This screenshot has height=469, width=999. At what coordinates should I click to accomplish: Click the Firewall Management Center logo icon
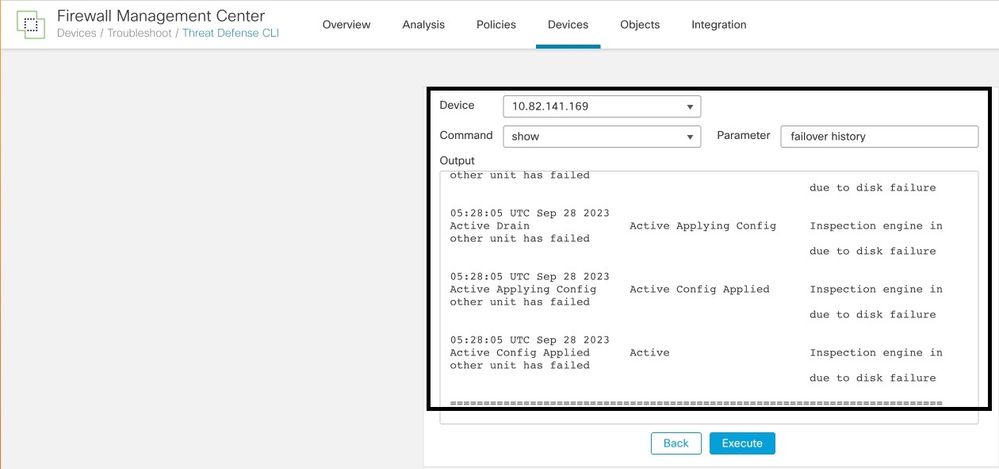pos(31,25)
